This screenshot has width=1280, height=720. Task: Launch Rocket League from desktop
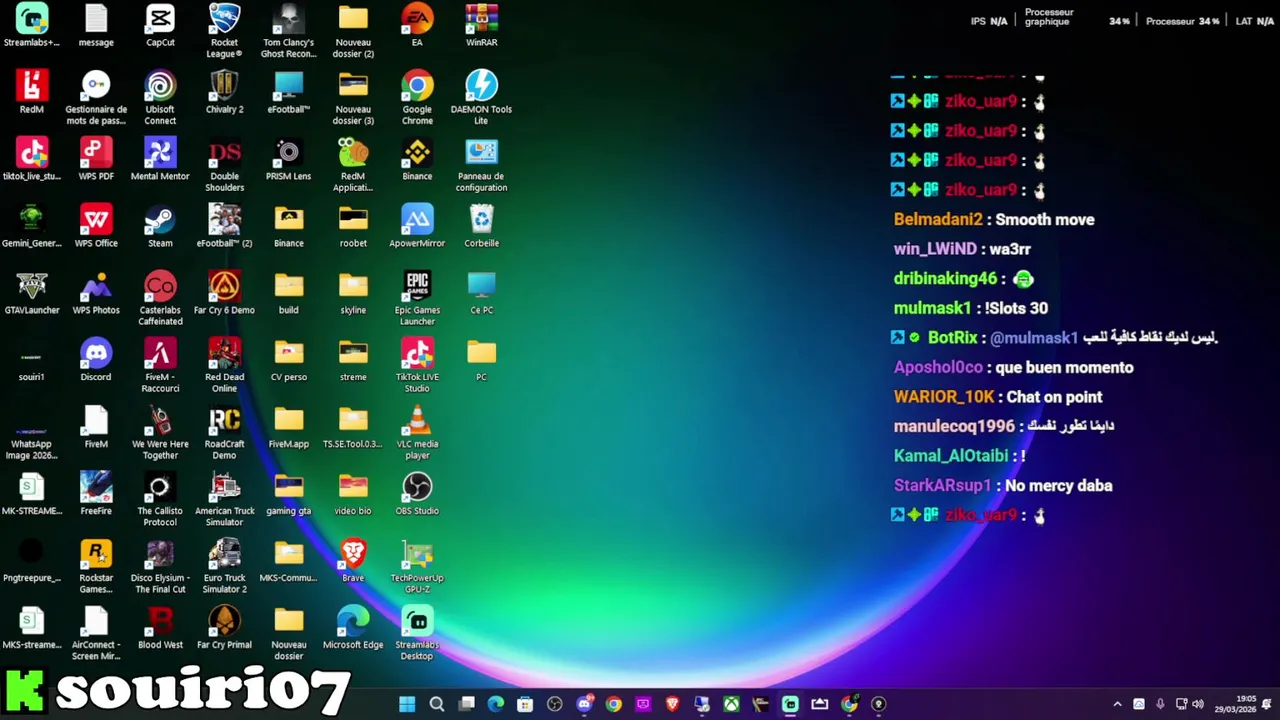(x=224, y=31)
